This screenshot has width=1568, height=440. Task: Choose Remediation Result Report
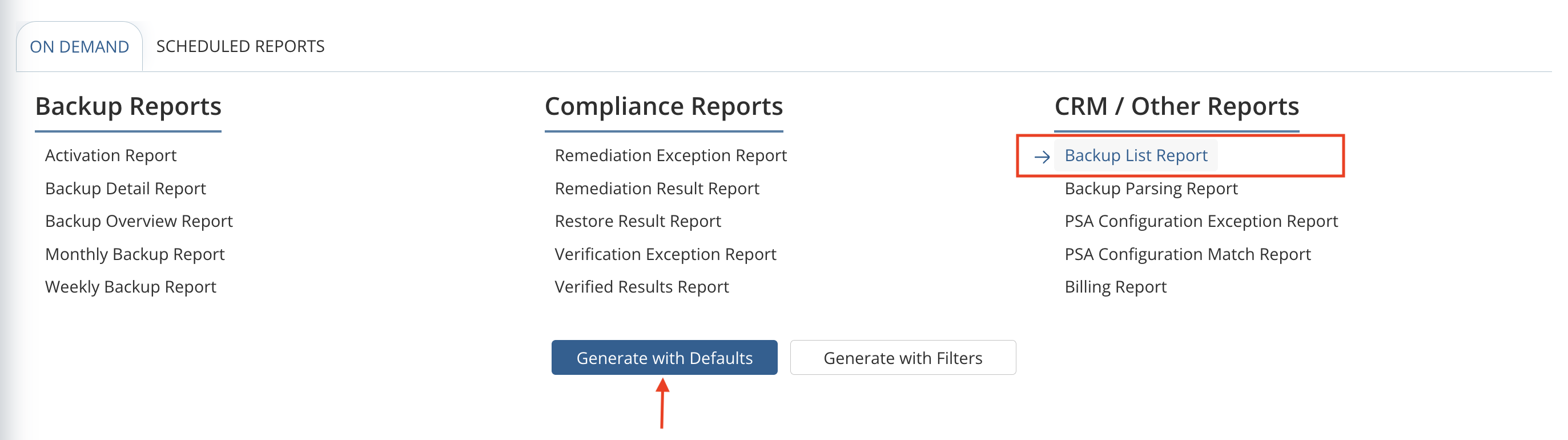point(657,189)
